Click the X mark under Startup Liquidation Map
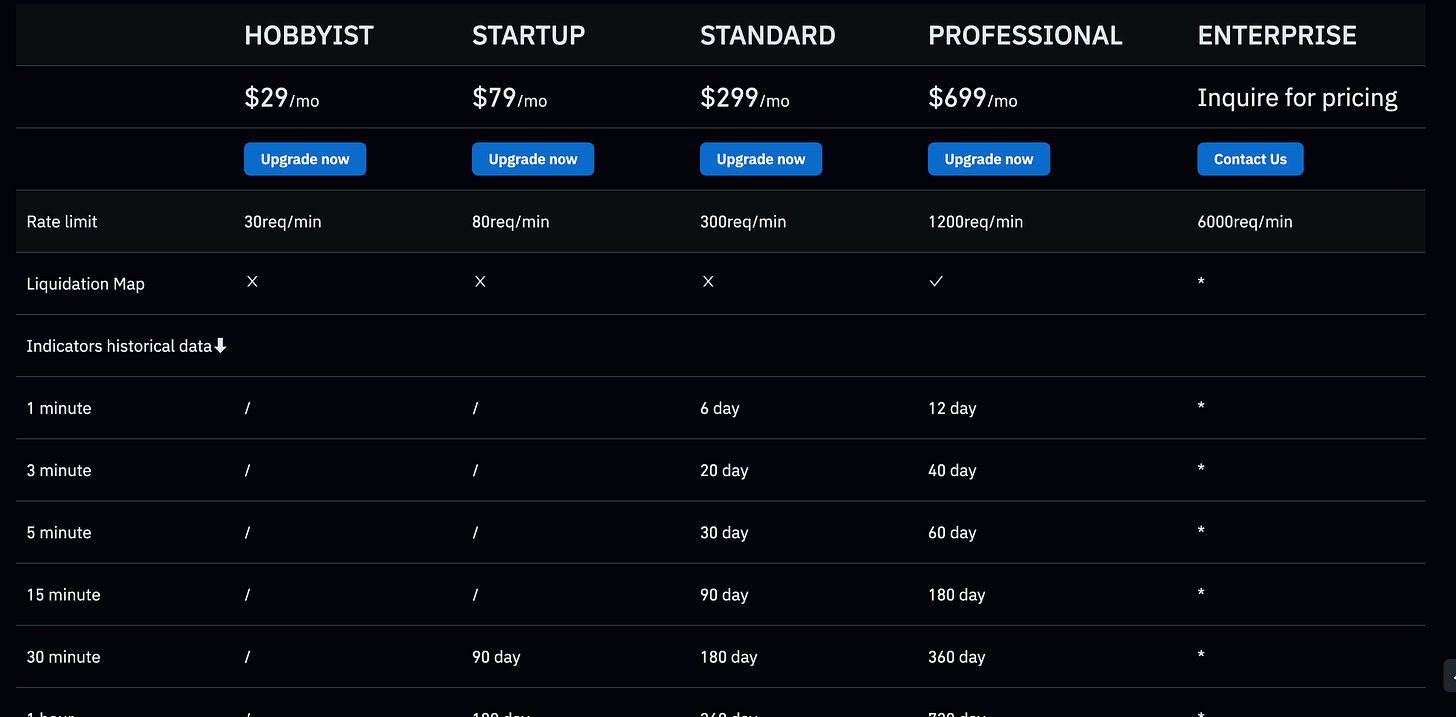This screenshot has height=717, width=1456. [480, 282]
